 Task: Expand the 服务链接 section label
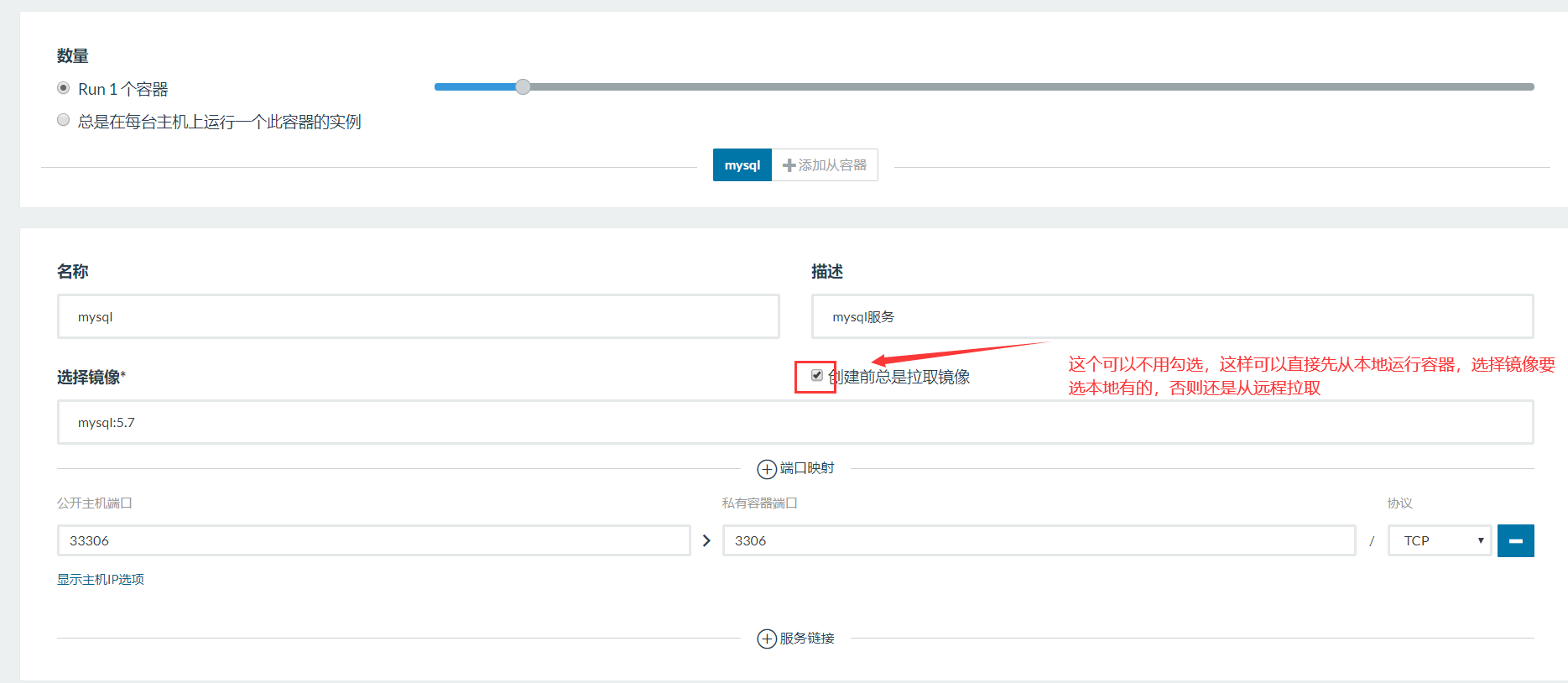coord(807,639)
